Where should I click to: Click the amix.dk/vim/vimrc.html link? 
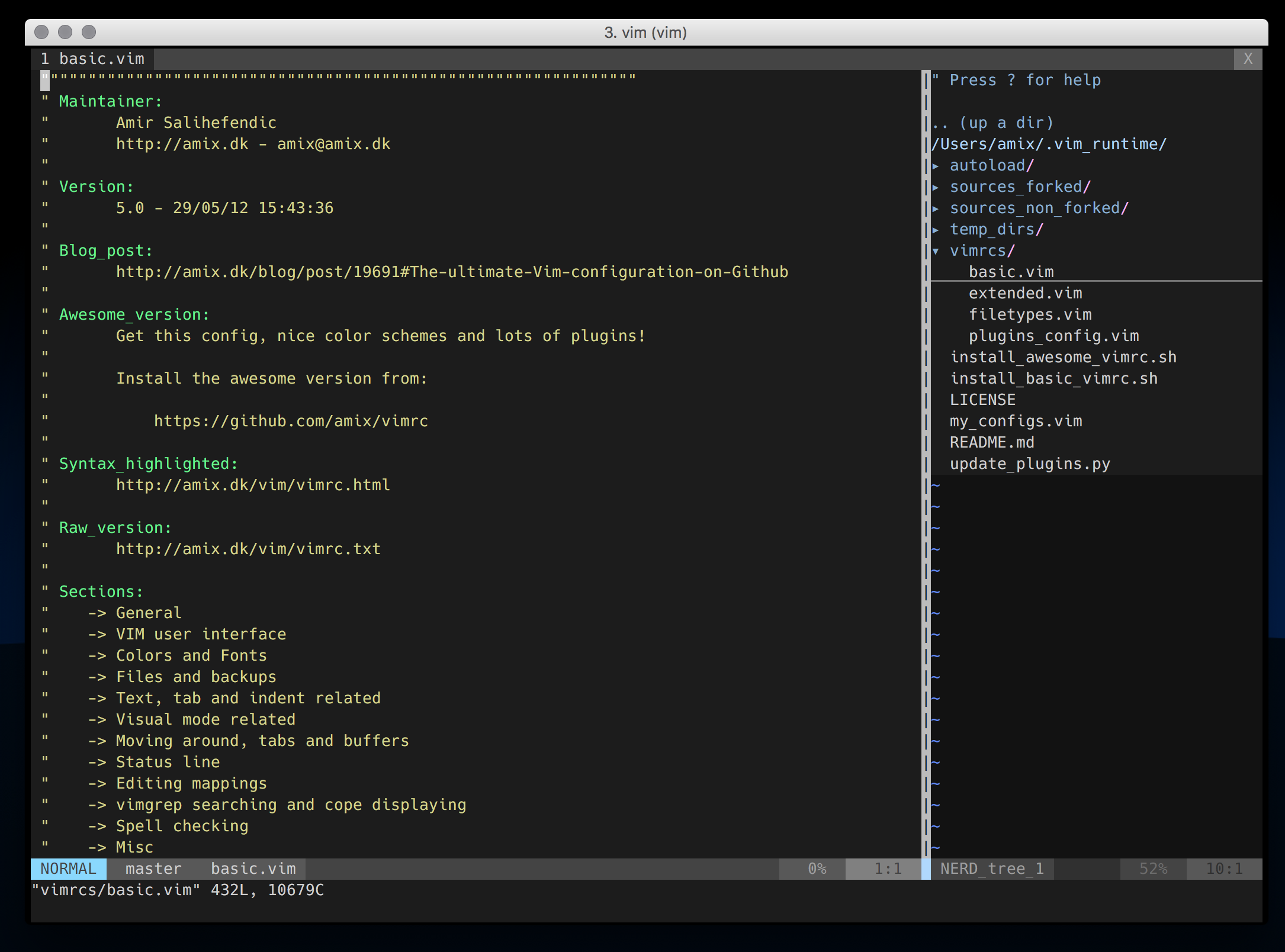point(252,484)
